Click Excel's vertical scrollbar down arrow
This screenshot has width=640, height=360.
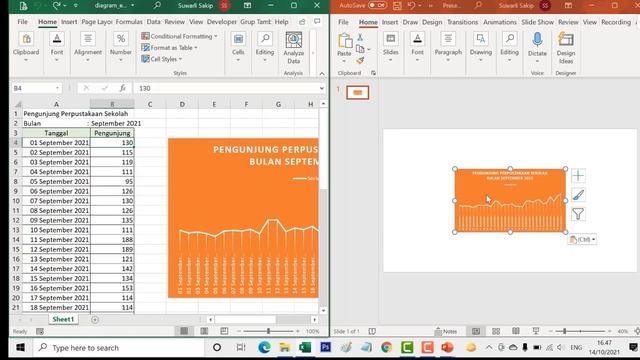coord(323,310)
